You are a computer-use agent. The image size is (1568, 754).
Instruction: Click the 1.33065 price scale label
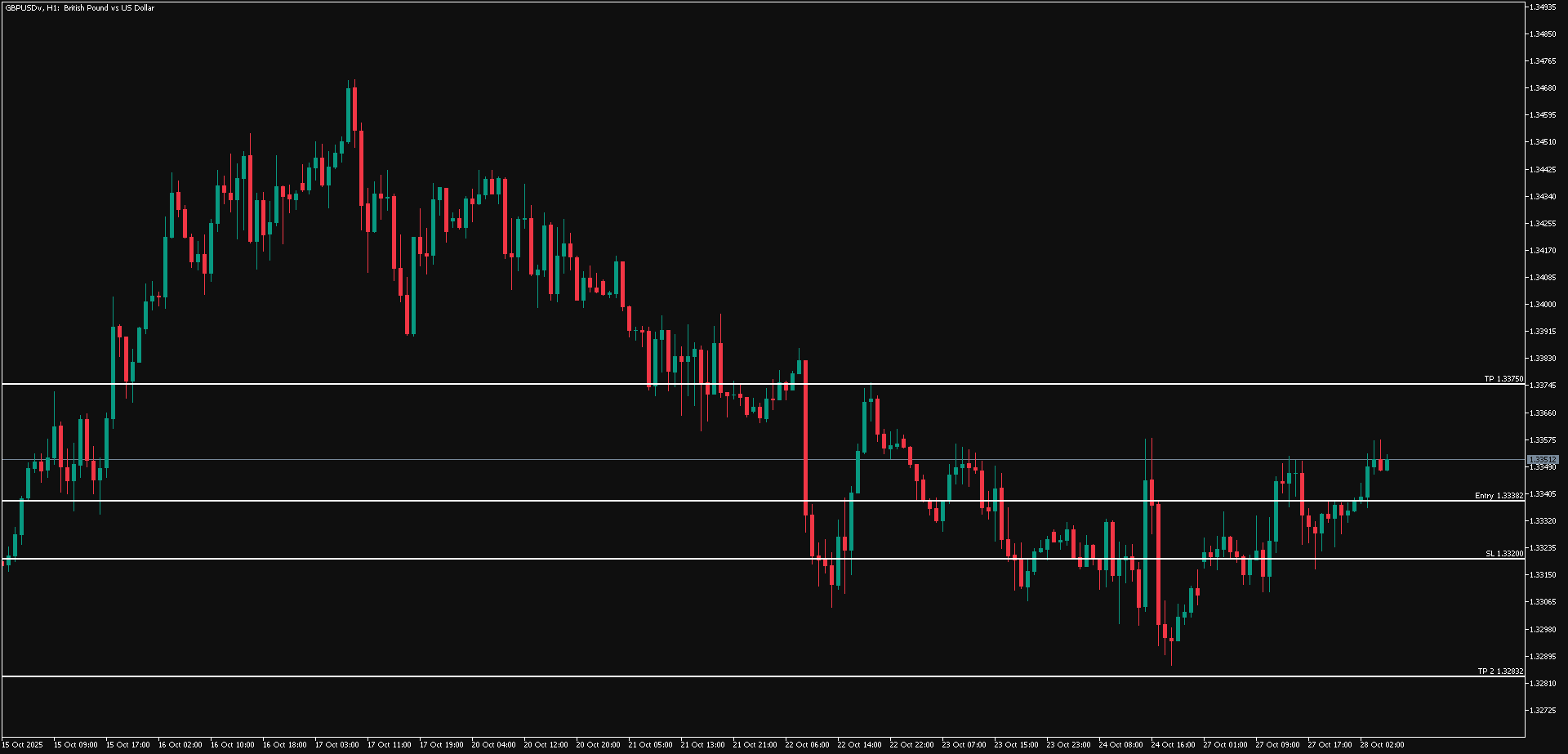(x=1543, y=602)
